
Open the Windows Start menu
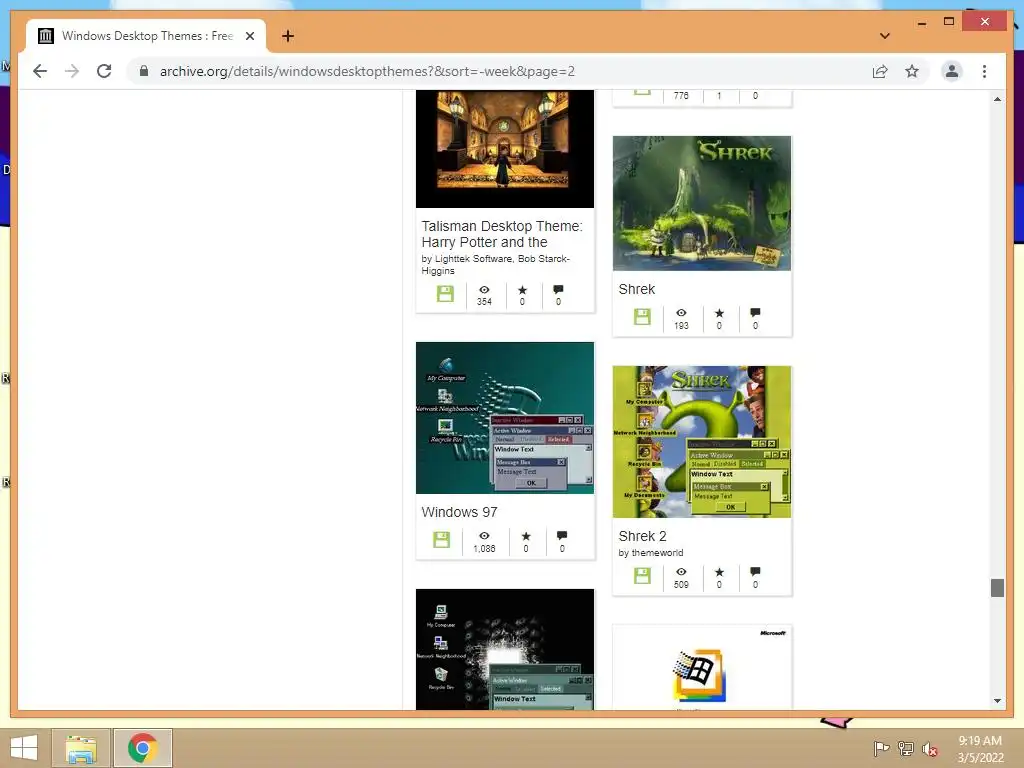click(24, 748)
